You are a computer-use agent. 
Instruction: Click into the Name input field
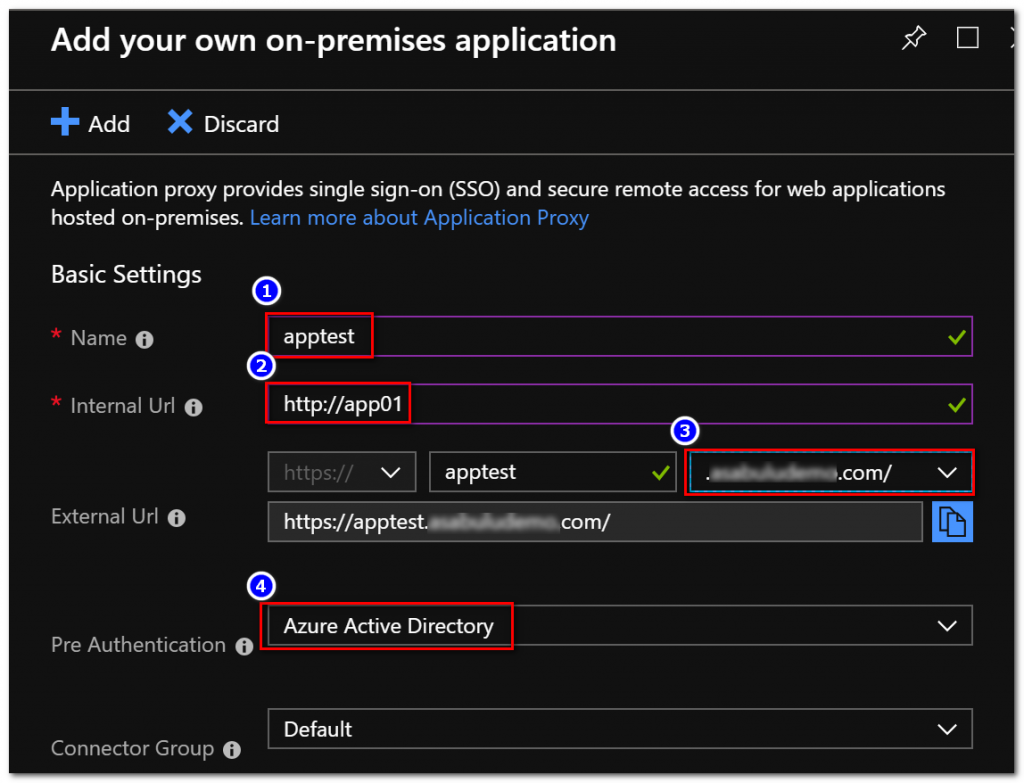point(620,336)
